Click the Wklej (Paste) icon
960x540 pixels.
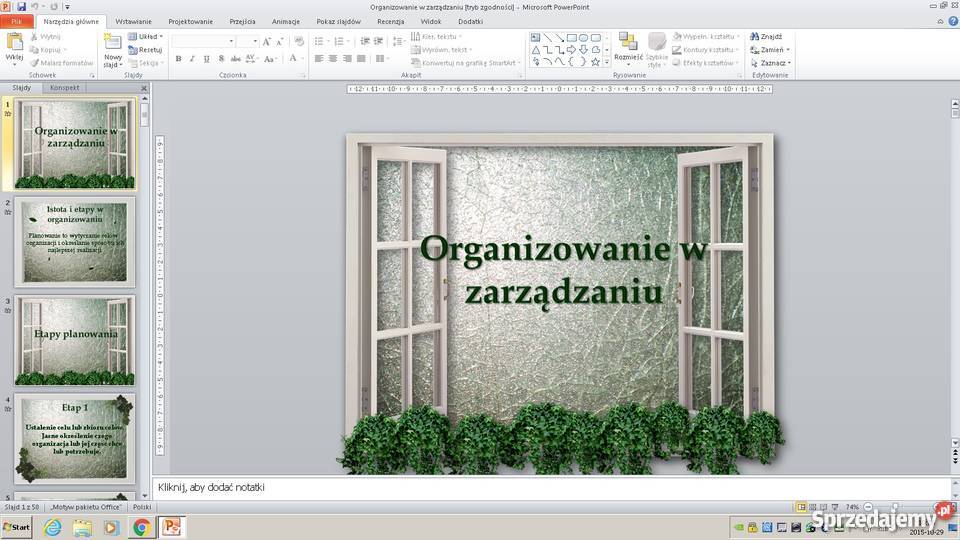coord(14,42)
